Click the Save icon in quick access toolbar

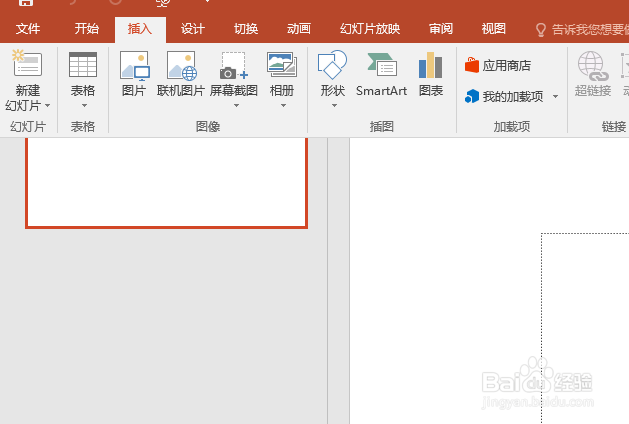pyautogui.click(x=26, y=2)
